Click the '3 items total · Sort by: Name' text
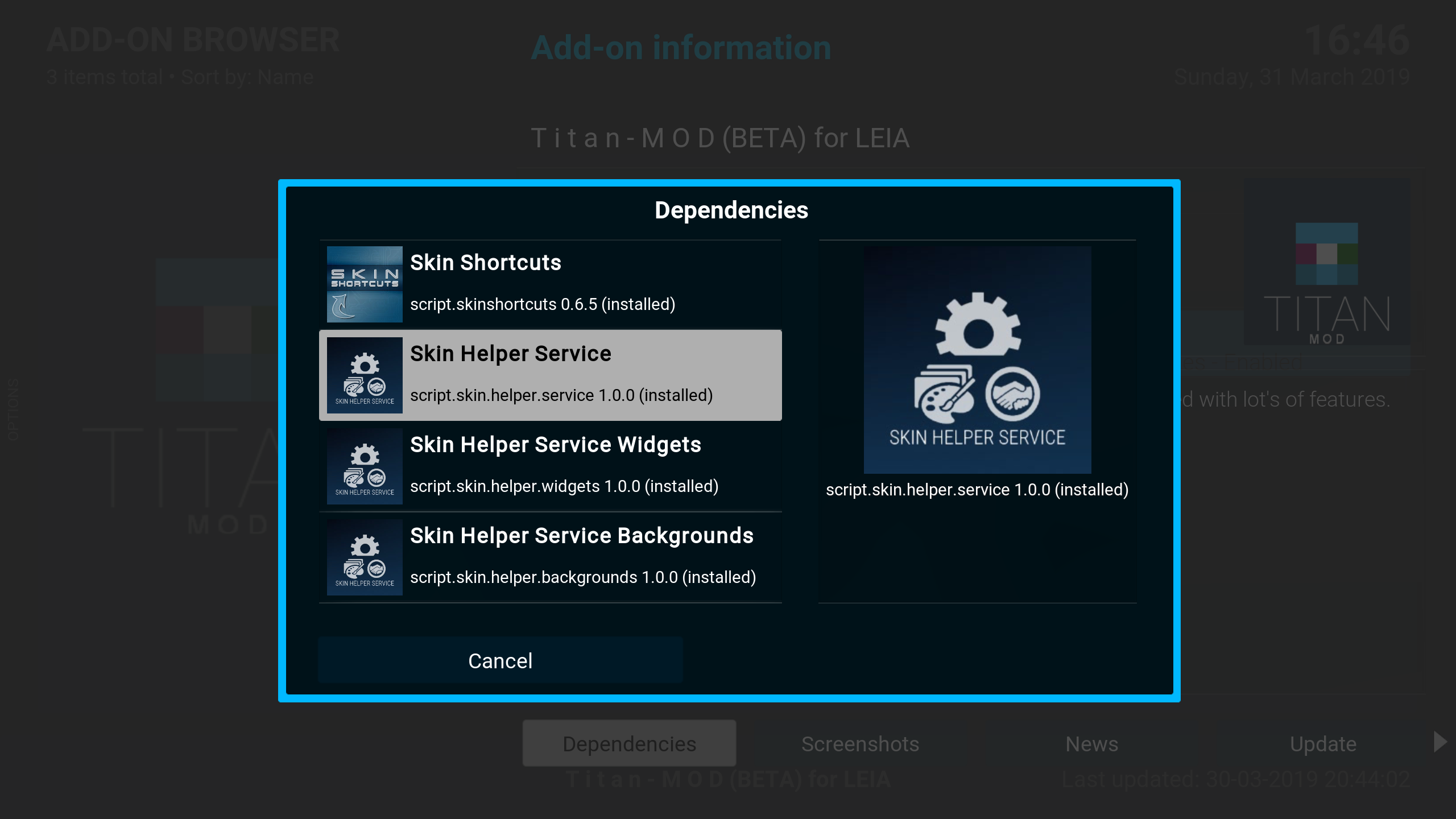 coord(180,77)
